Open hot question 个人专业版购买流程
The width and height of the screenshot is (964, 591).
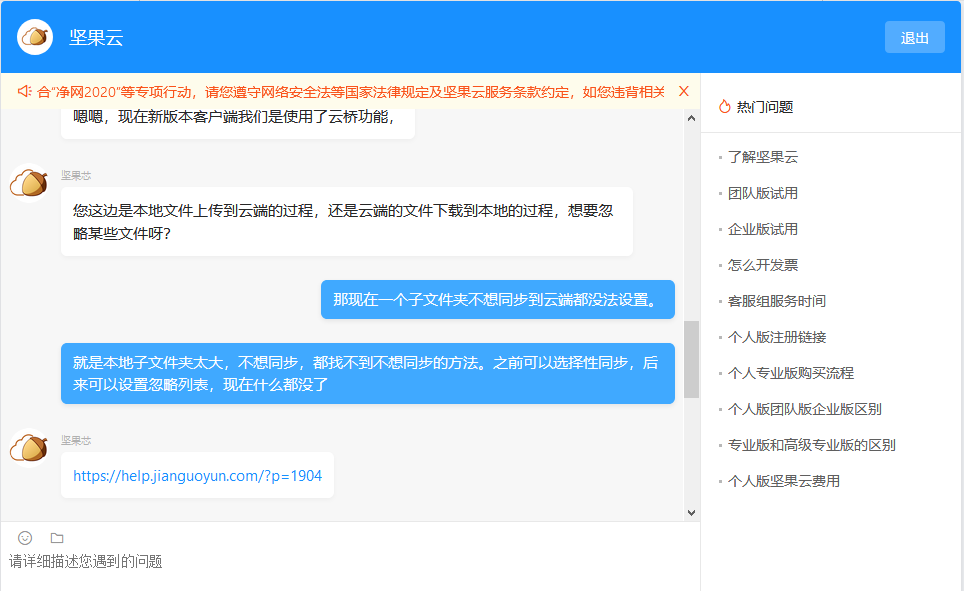pyautogui.click(x=791, y=373)
